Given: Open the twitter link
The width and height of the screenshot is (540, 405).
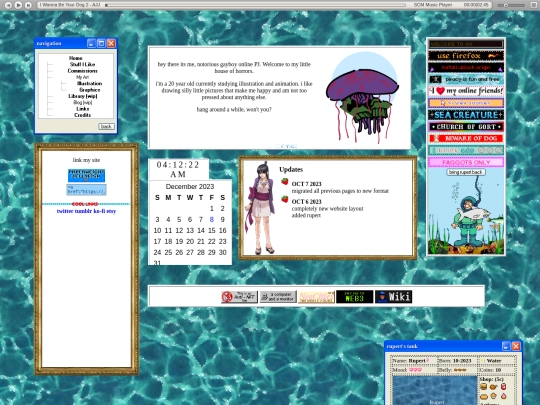Looking at the screenshot, I should (x=65, y=211).
